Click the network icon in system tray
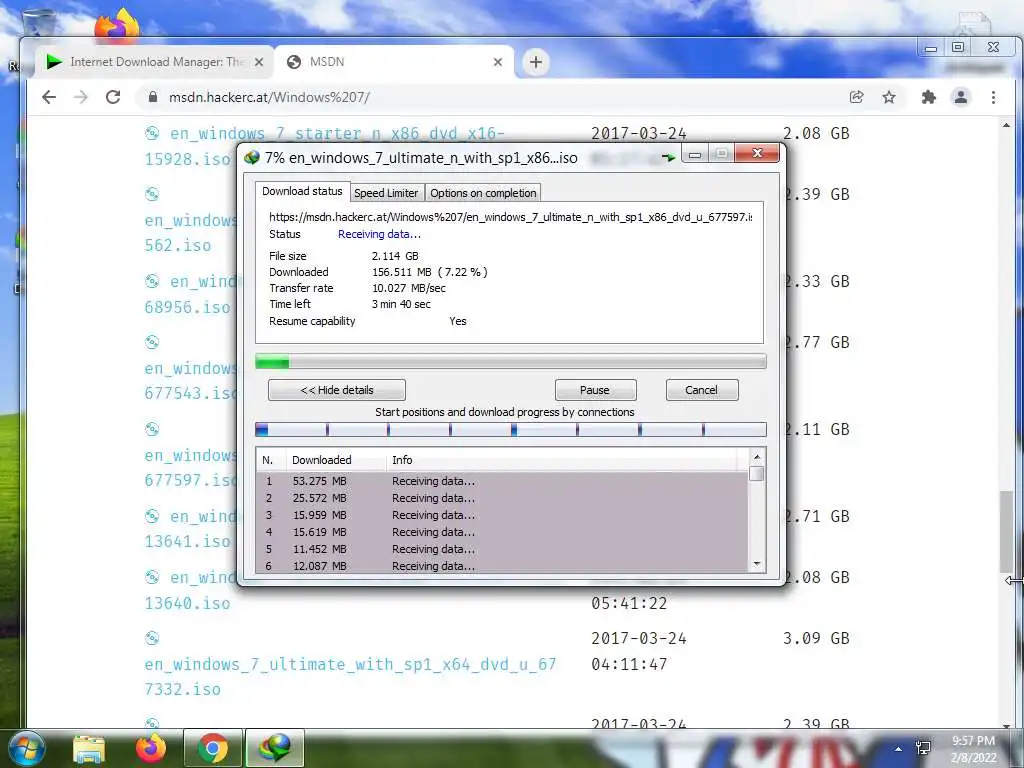1024x768 pixels. pyautogui.click(x=923, y=748)
